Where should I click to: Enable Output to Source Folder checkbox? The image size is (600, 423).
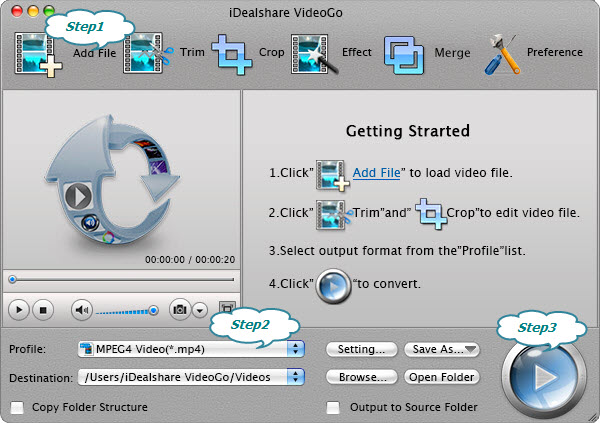[x=333, y=407]
